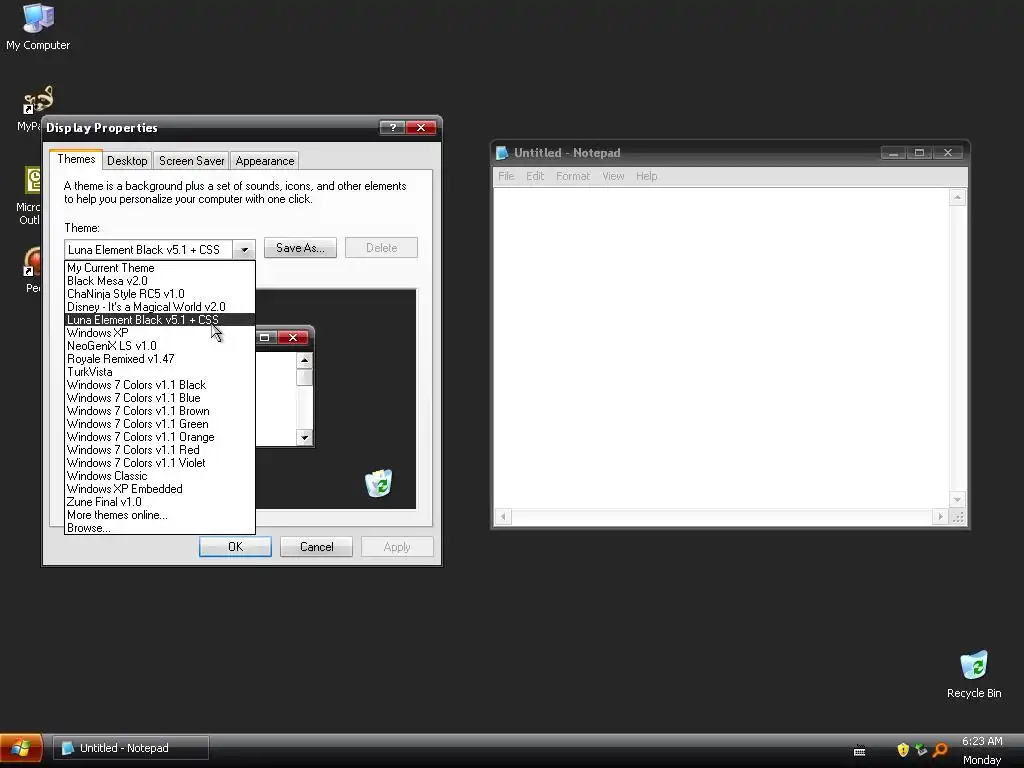Pick Windows 7 Colors v1.1 Green
Image resolution: width=1024 pixels, height=768 pixels.
click(x=159, y=424)
